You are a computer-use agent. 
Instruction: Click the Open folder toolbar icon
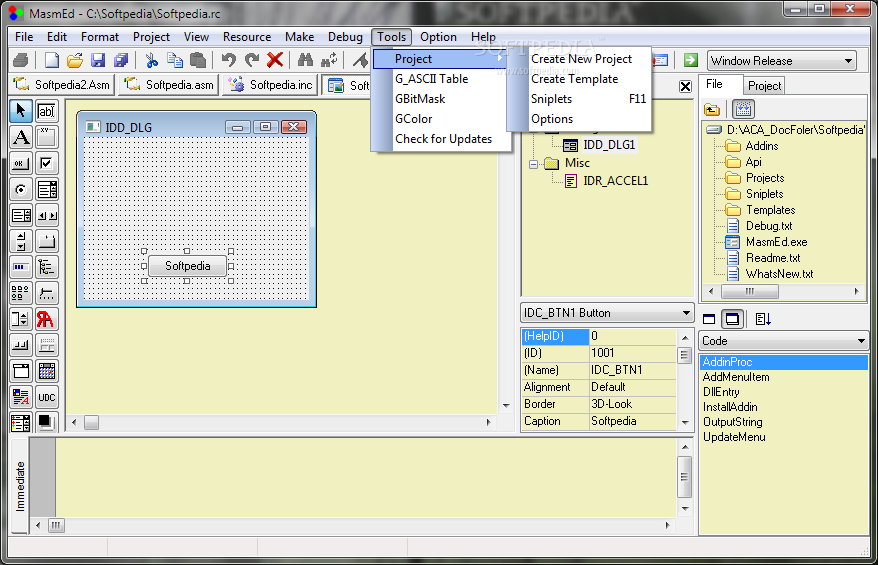point(74,59)
